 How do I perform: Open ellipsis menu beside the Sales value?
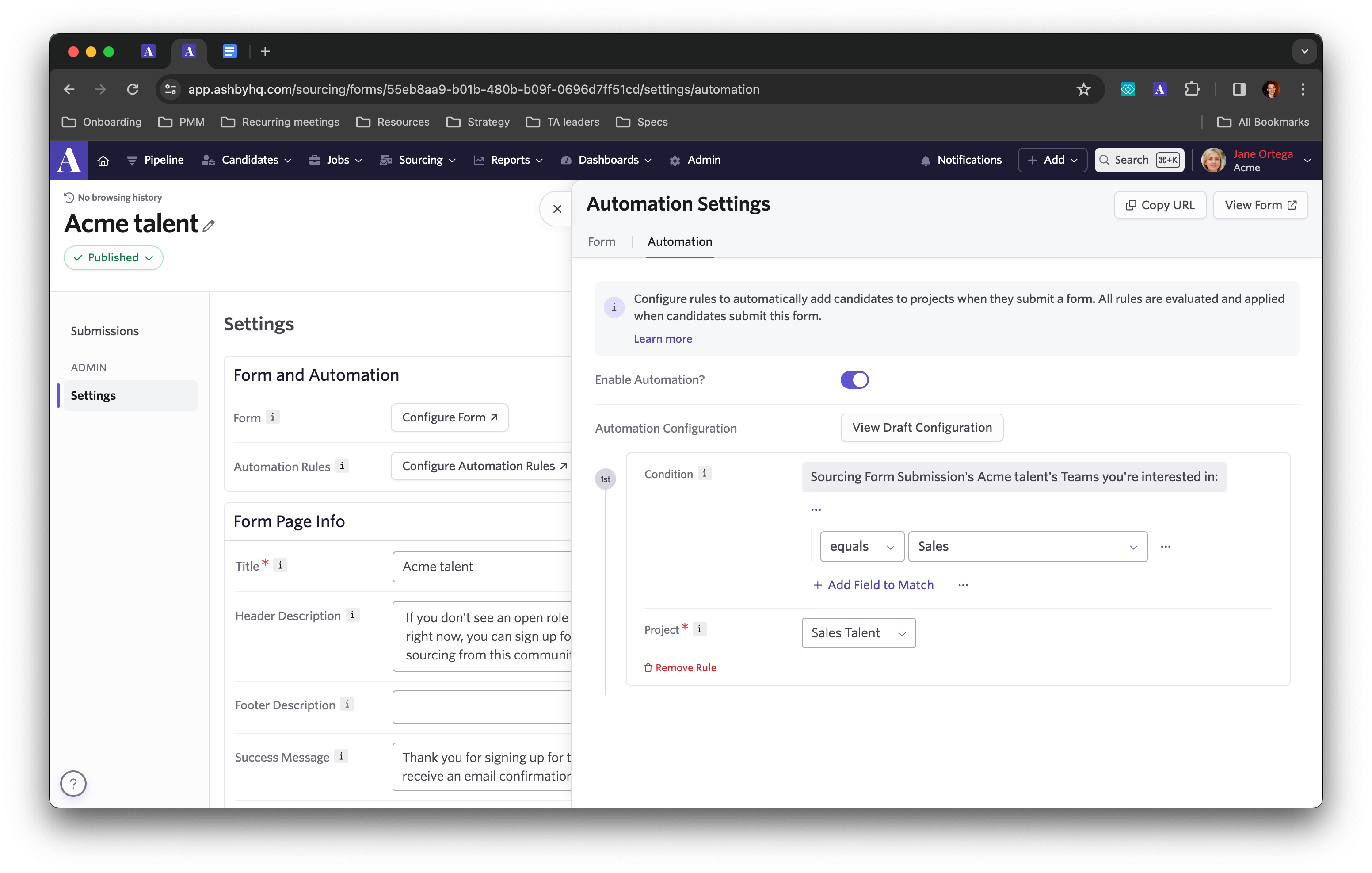point(1166,546)
